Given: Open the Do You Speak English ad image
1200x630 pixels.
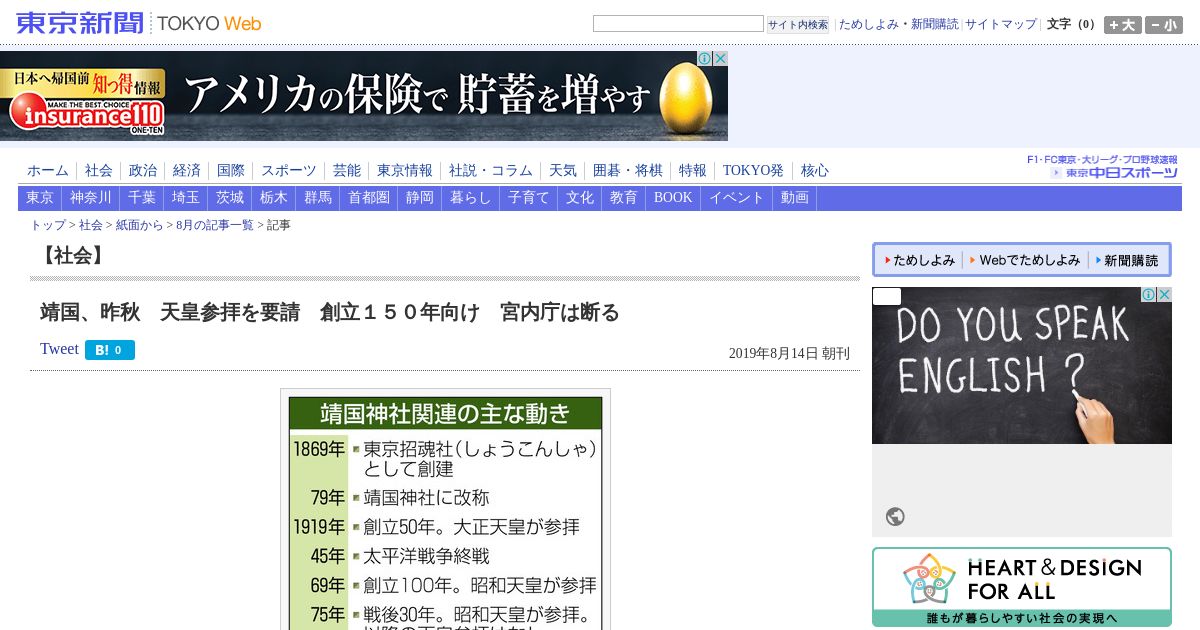Looking at the screenshot, I should 1022,366.
